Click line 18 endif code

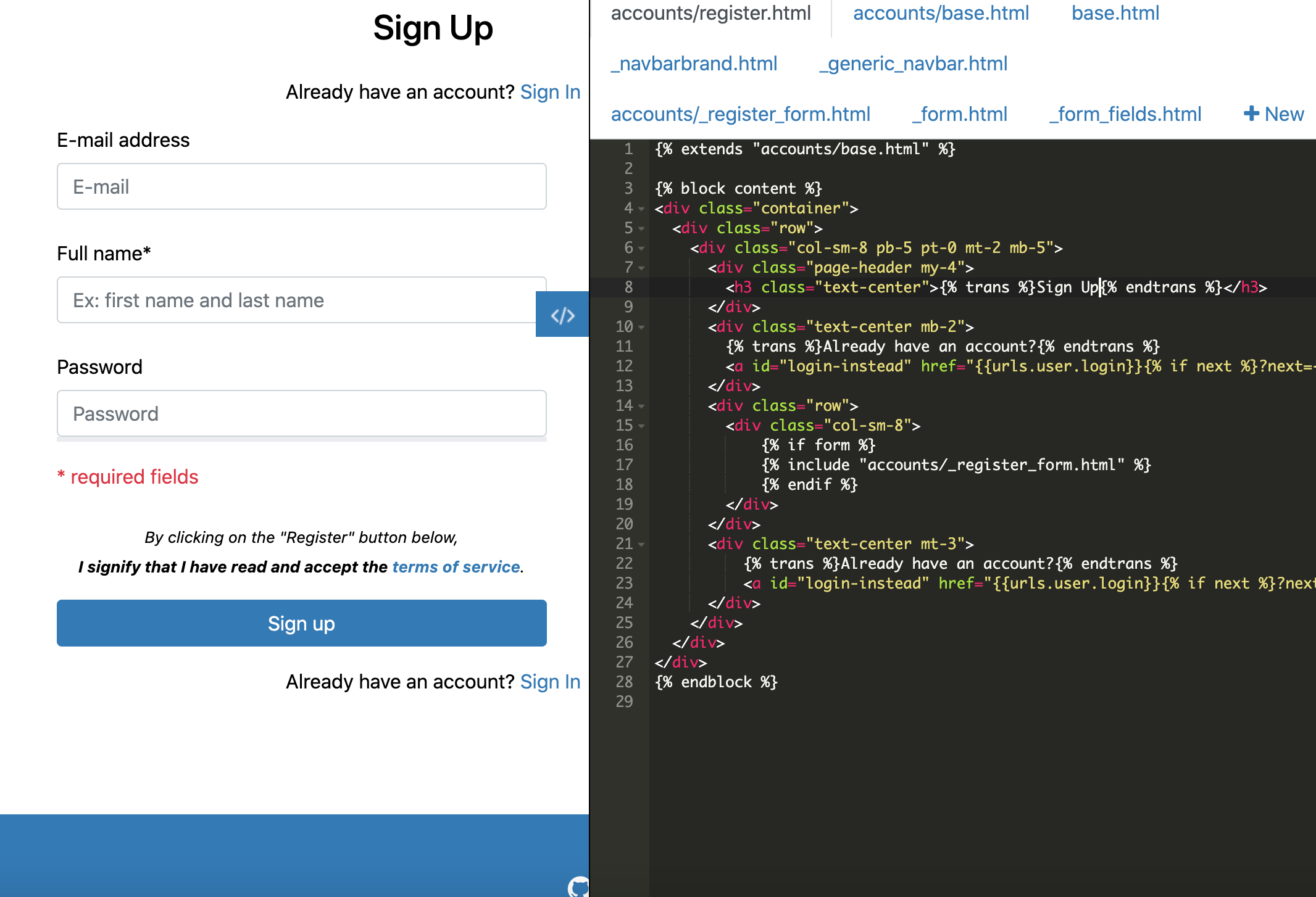(809, 485)
